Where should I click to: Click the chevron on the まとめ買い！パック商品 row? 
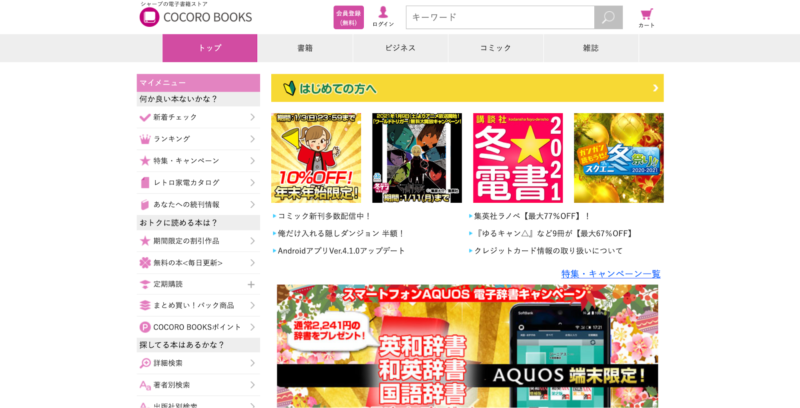(253, 305)
